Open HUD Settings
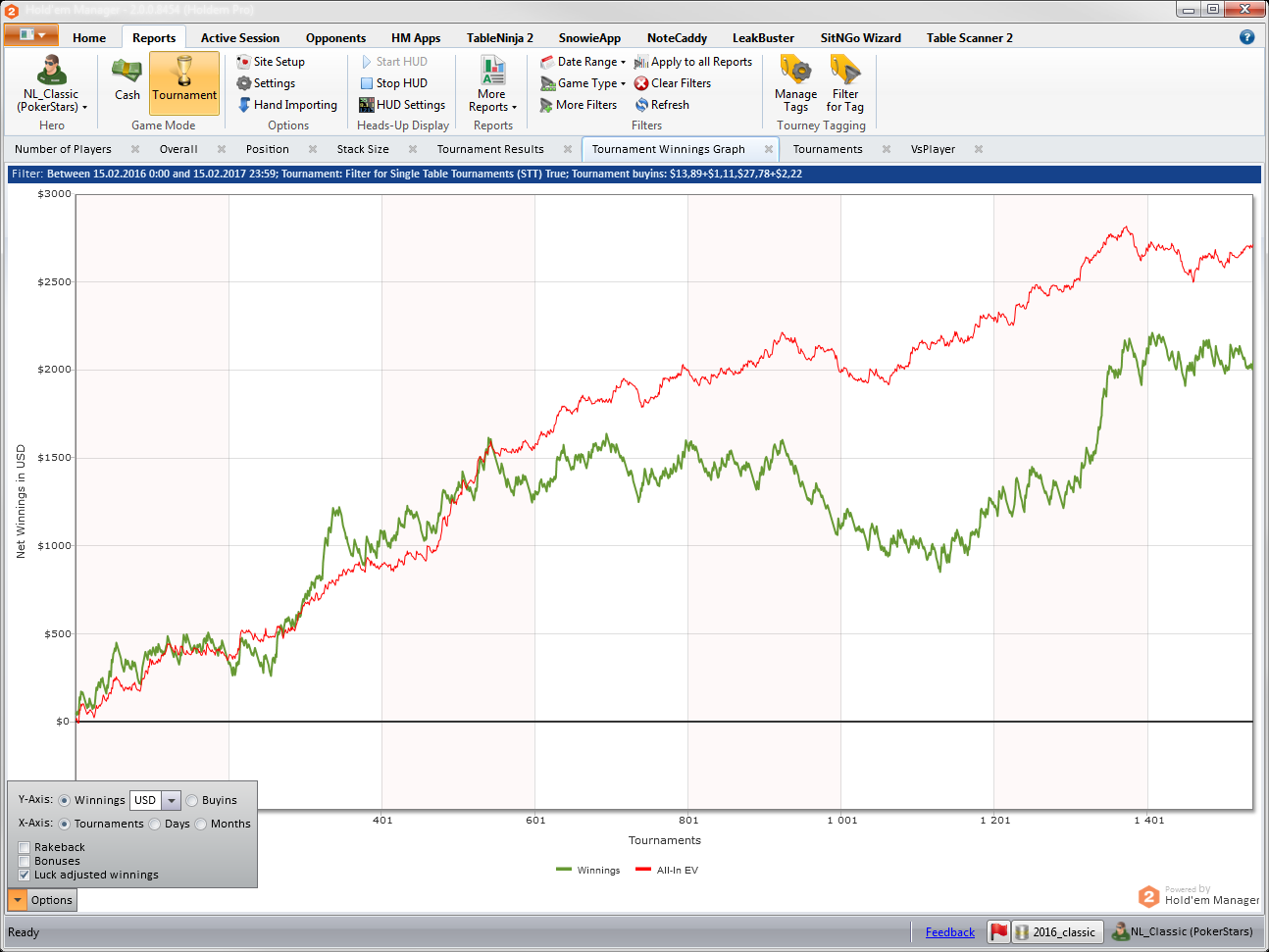The image size is (1269, 952). click(x=402, y=105)
